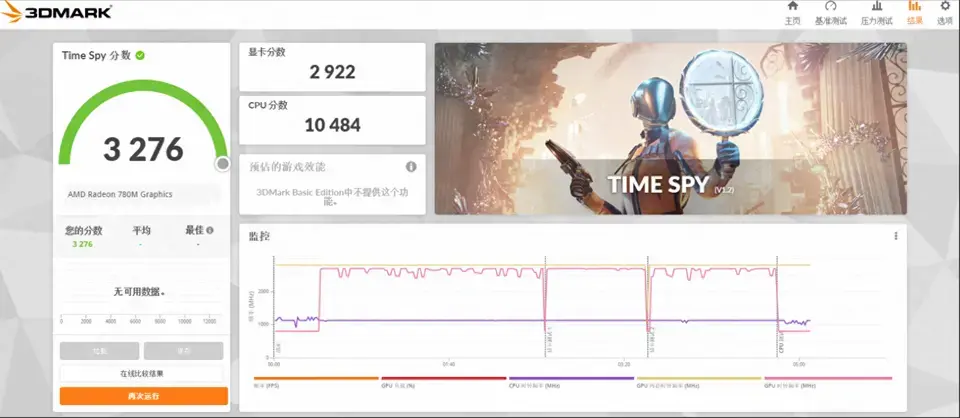This screenshot has width=960, height=418.
Task: Click the Time Spy 分数 title
Action: pyautogui.click(x=96, y=56)
